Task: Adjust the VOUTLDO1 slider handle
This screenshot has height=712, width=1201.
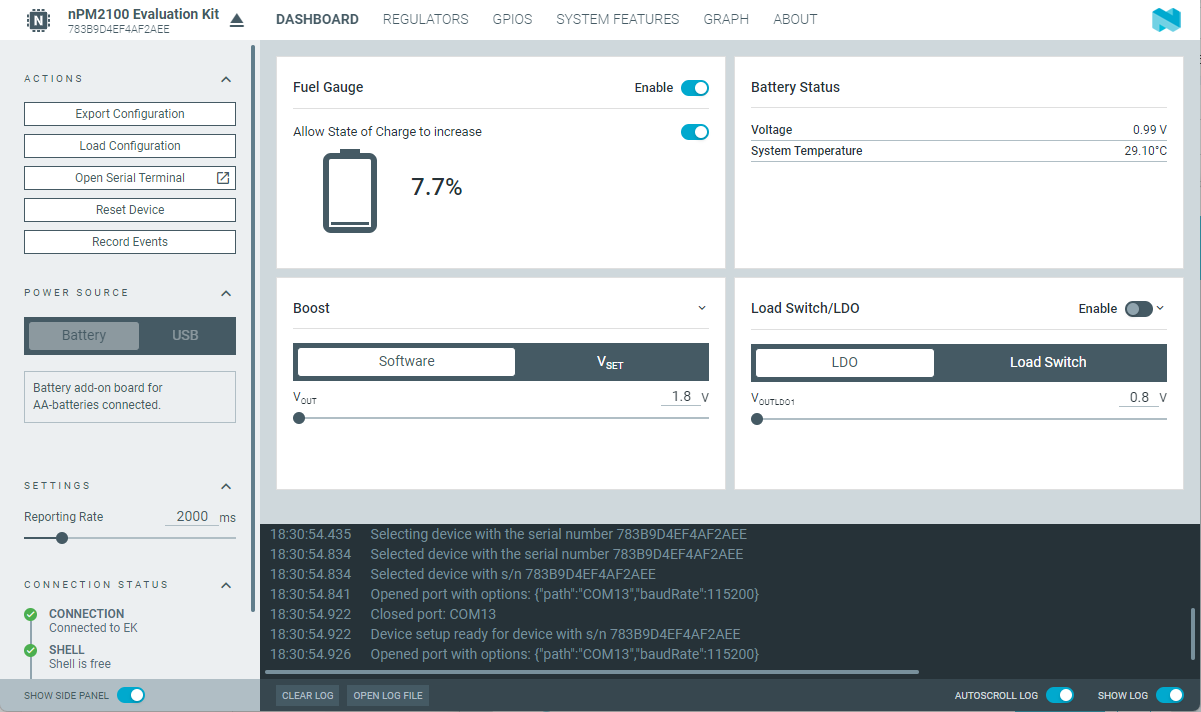Action: coord(757,419)
